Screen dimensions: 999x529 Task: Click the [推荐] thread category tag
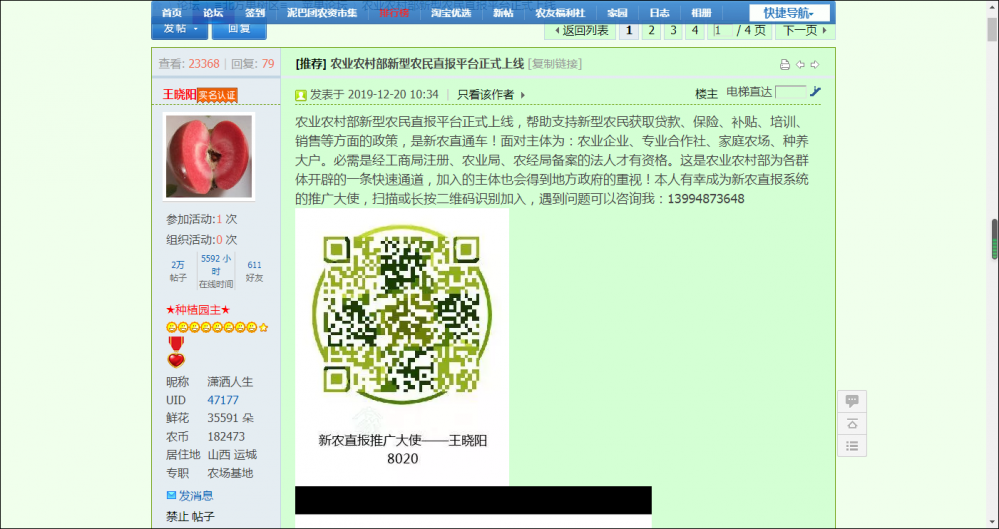pyautogui.click(x=311, y=64)
